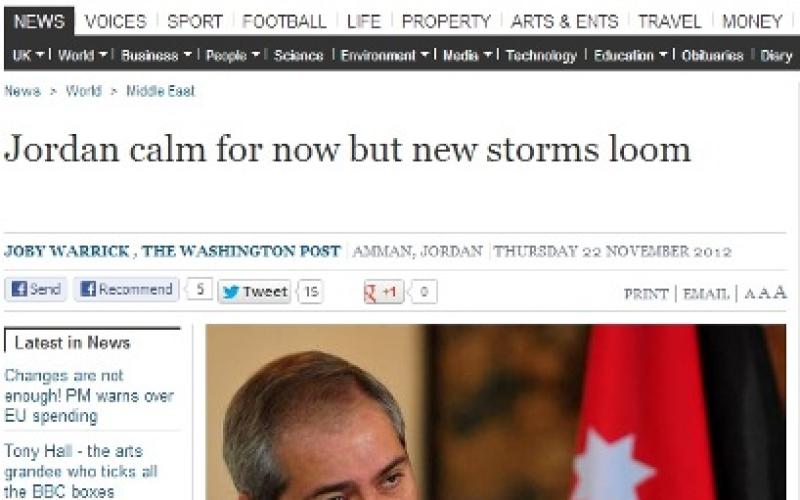
Task: Expand the World submenu arrow
Action: [103, 54]
